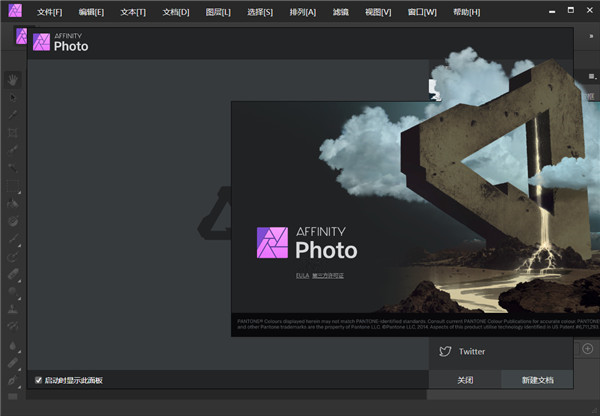Click the Affinity Photo logo in top-left
This screenshot has height=416, width=600.
click(x=12, y=11)
